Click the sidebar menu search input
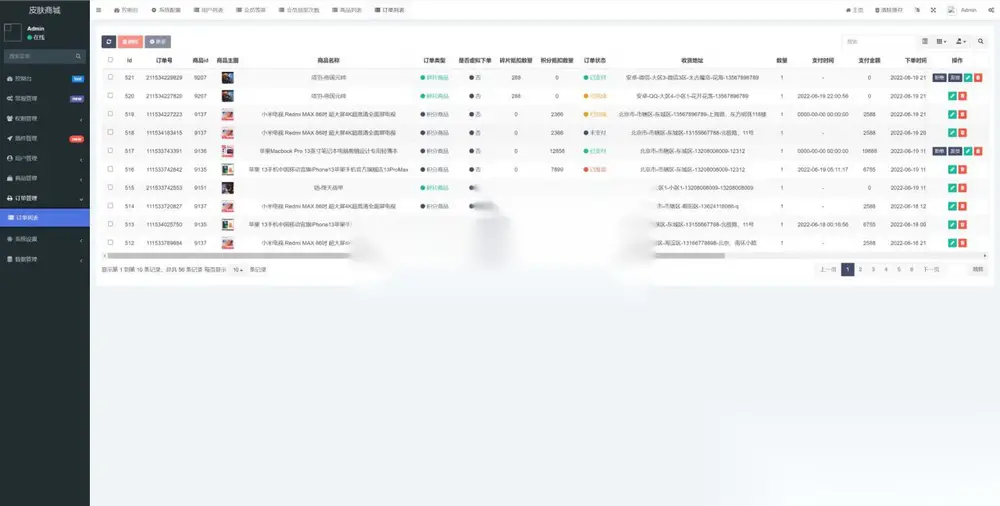The height and width of the screenshot is (506, 1000). click(39, 56)
